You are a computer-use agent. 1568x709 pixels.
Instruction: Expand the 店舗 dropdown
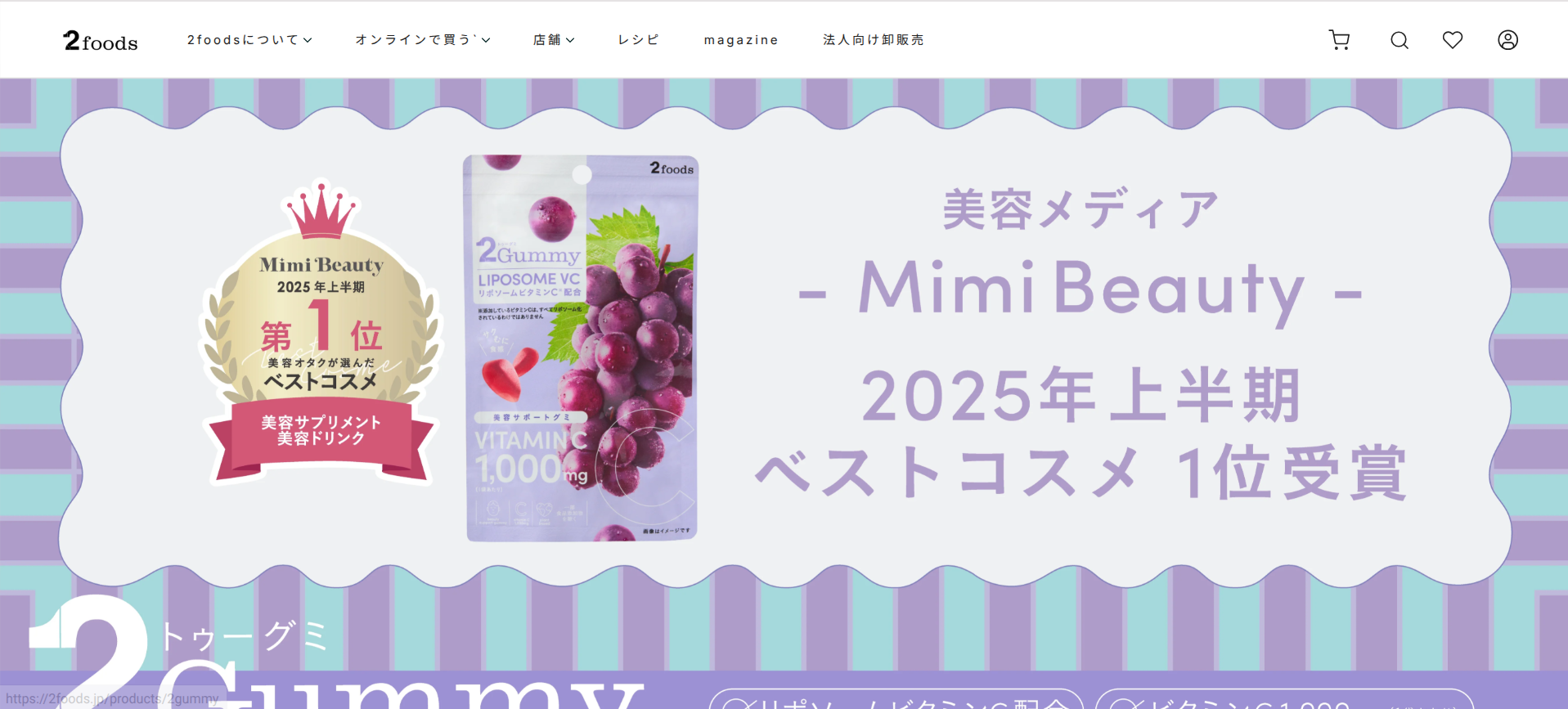[554, 40]
